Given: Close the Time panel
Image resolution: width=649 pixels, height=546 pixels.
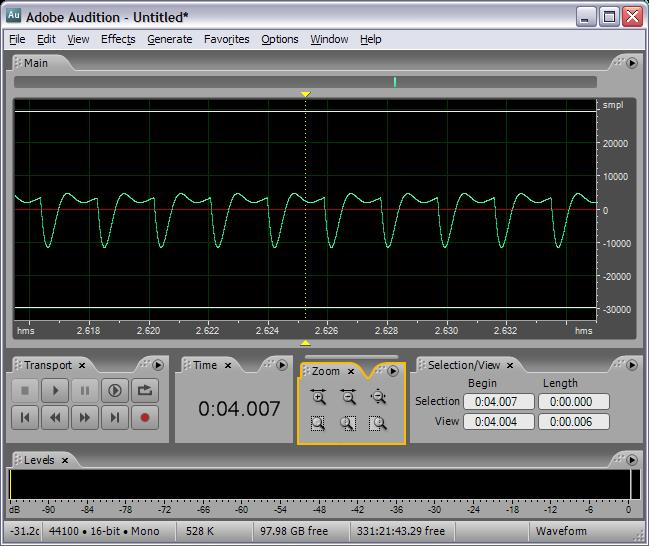Looking at the screenshot, I should point(228,366).
